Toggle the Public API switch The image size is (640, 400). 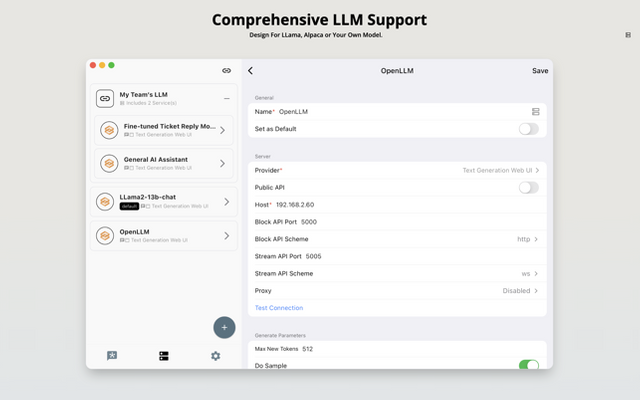coord(529,187)
